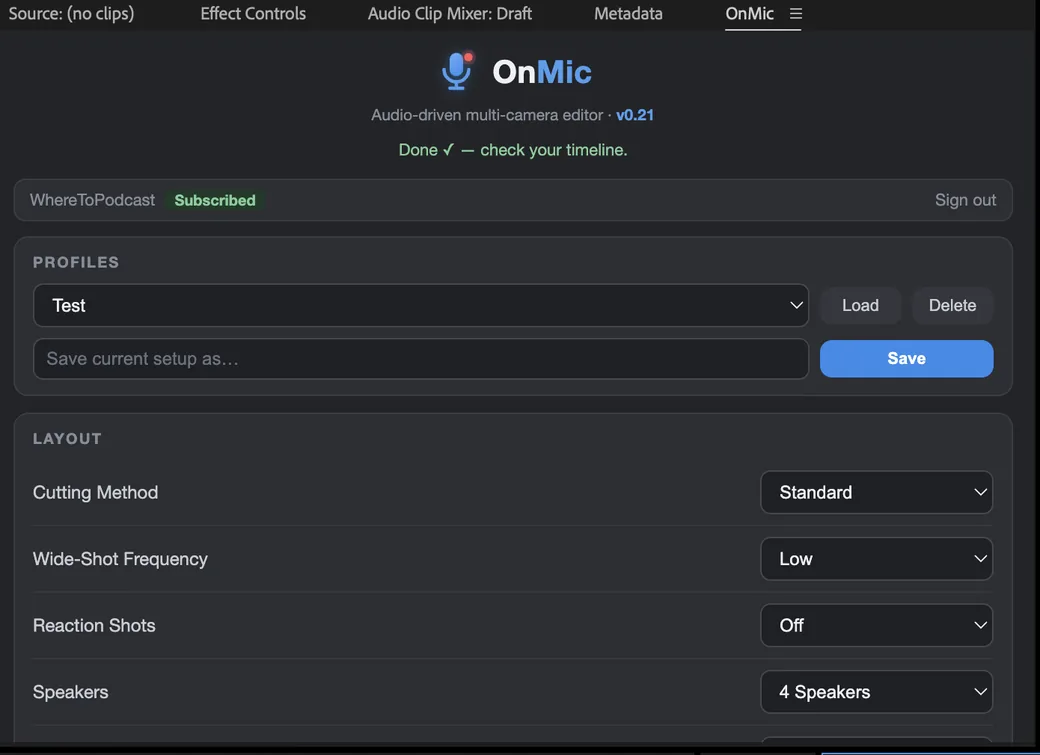Click the PROFILES section heading
Screen dimensions: 1040x755
click(x=76, y=262)
